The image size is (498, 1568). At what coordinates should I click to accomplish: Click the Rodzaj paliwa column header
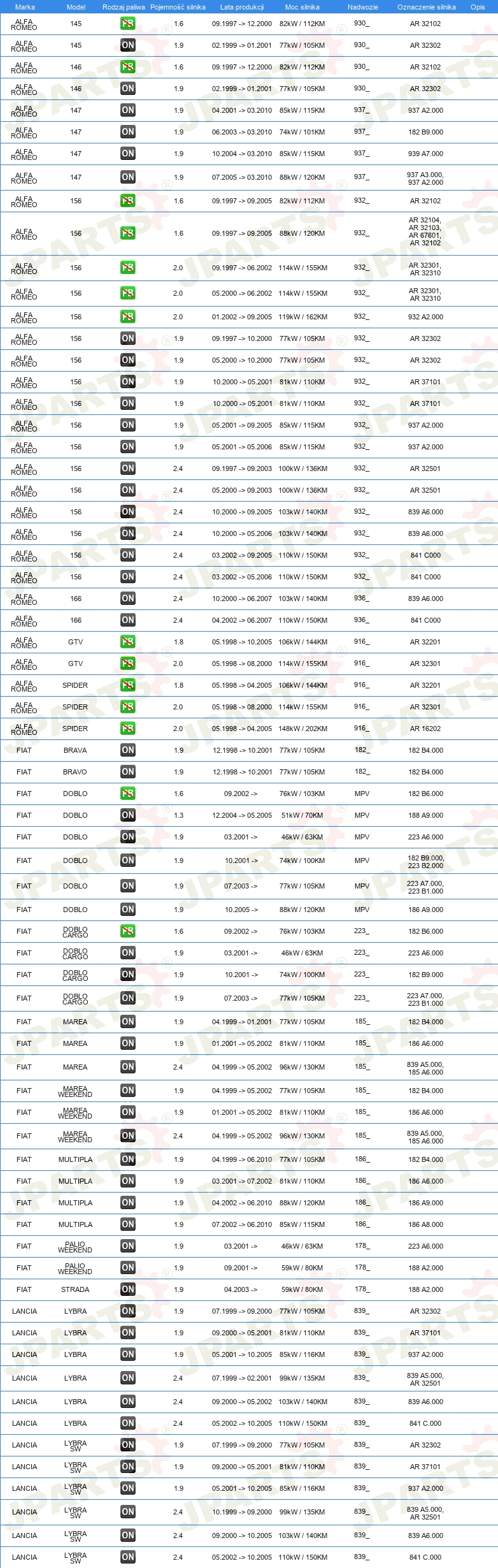(124, 7)
